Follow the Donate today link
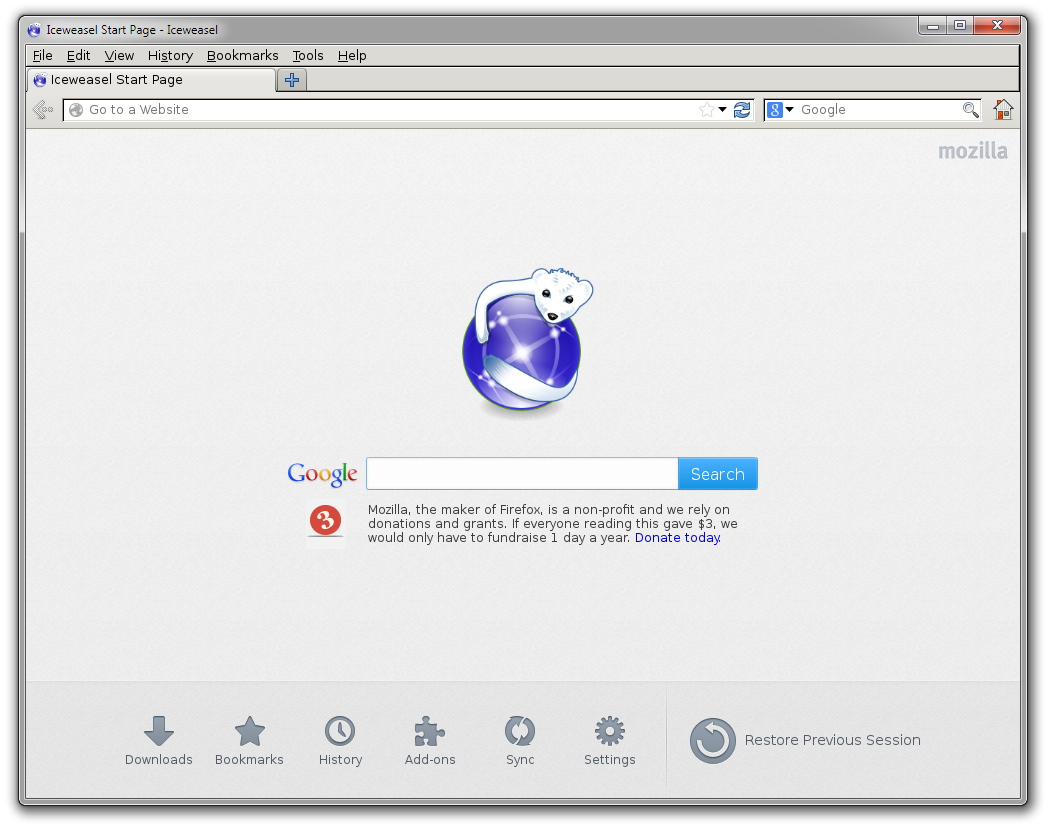Viewport: 1047px width, 826px height. point(677,538)
